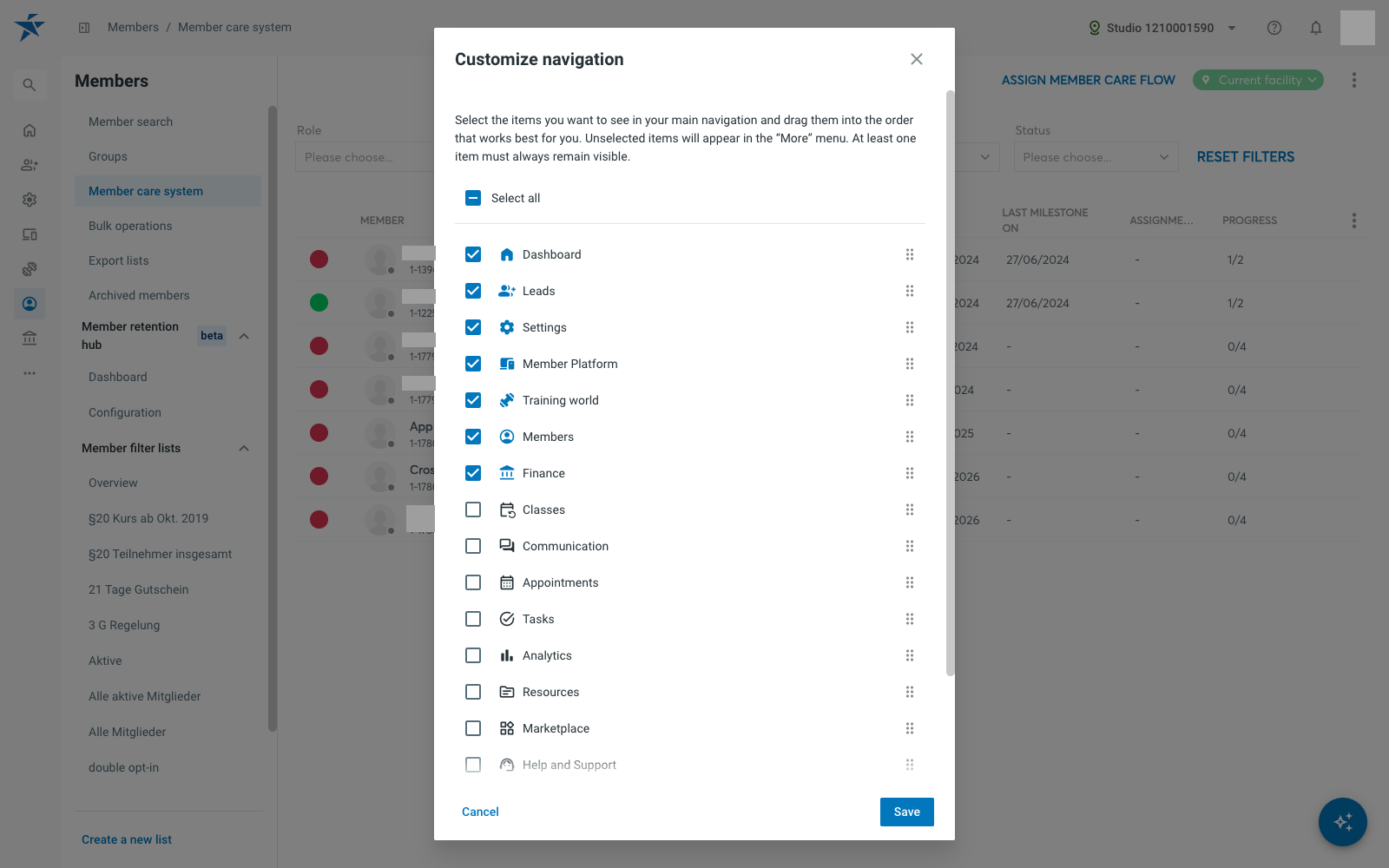Check the Communication checkbox

[473, 546]
